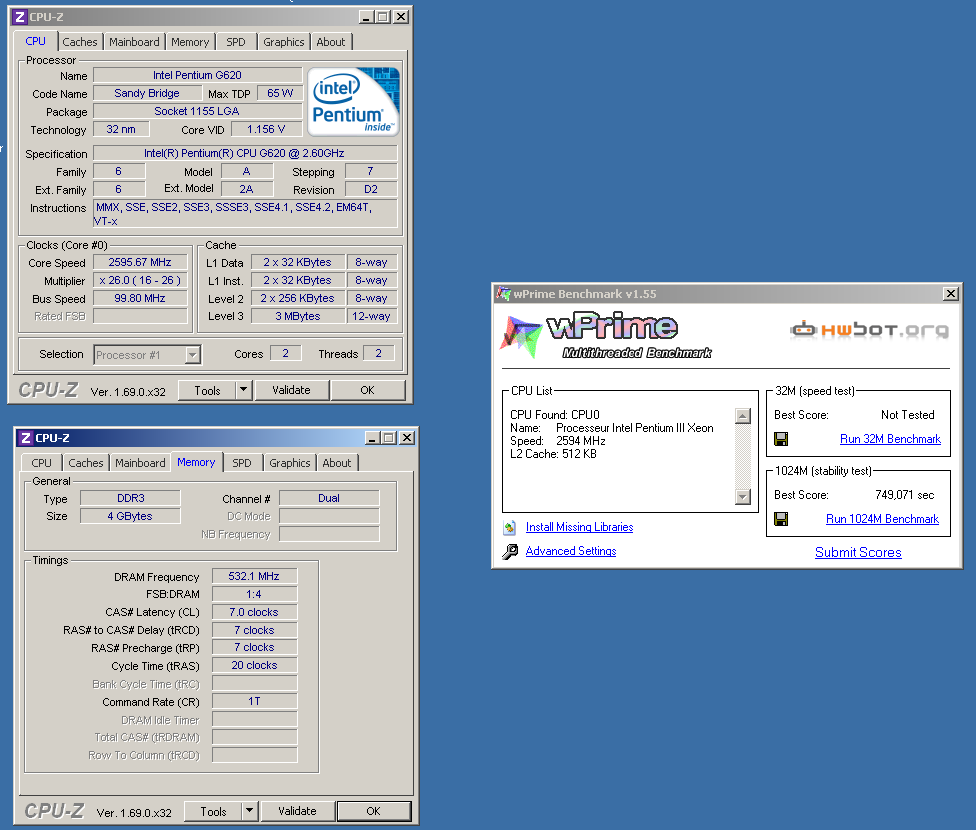Click the floppy save icon under 32M speed test
Image resolution: width=976 pixels, height=830 pixels.
781,439
